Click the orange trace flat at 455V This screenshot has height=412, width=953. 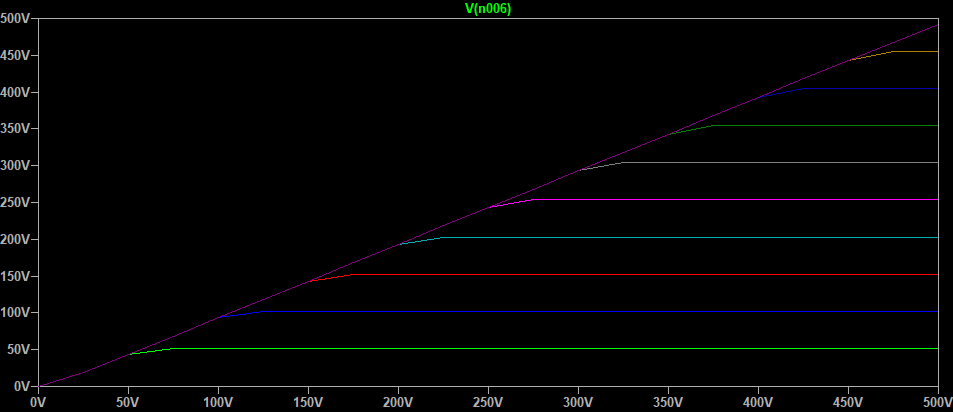pyautogui.click(x=915, y=52)
